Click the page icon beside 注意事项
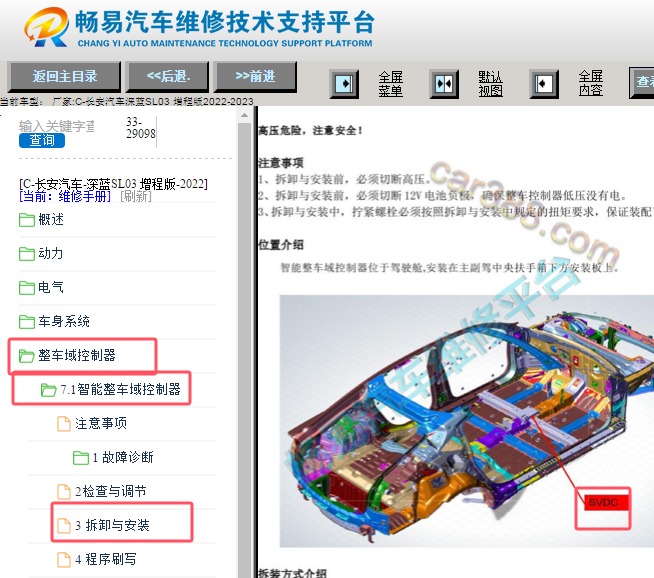 63,423
